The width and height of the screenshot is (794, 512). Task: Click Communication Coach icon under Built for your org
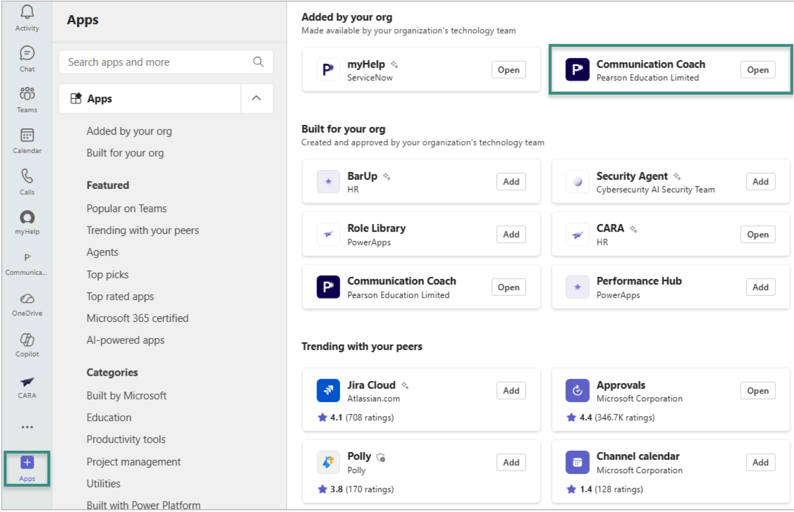pyautogui.click(x=328, y=287)
